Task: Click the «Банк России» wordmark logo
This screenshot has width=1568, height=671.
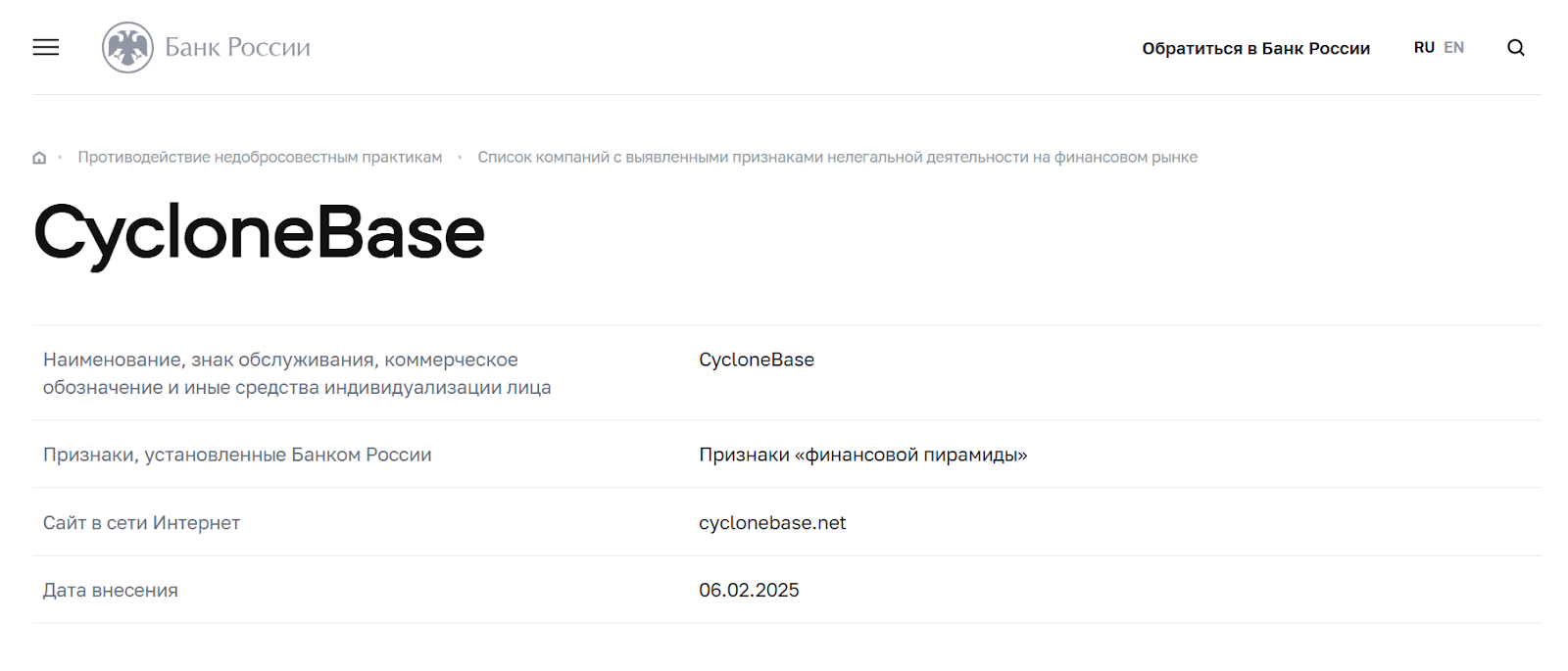Action: [x=237, y=47]
